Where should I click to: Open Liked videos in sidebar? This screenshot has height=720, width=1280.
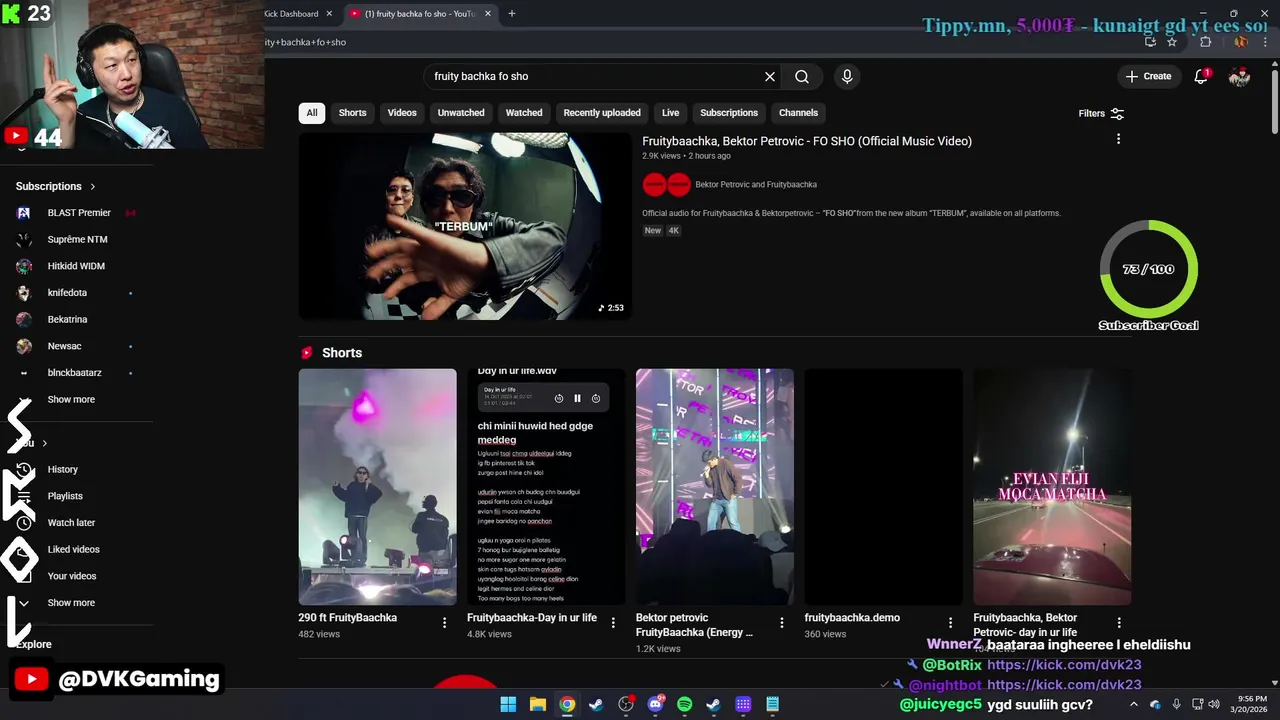(73, 549)
